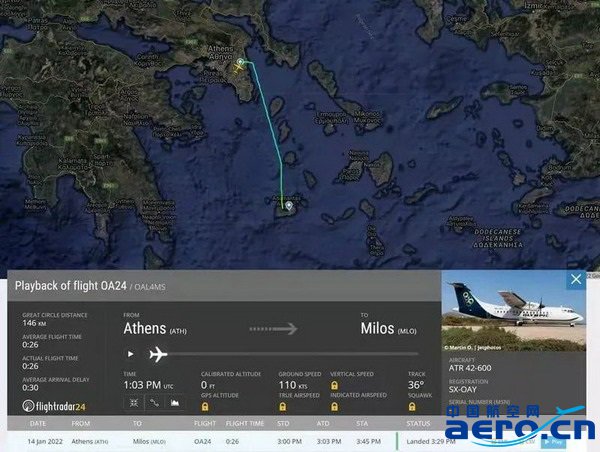
Task: Close the playback panel with X
Action: click(576, 279)
